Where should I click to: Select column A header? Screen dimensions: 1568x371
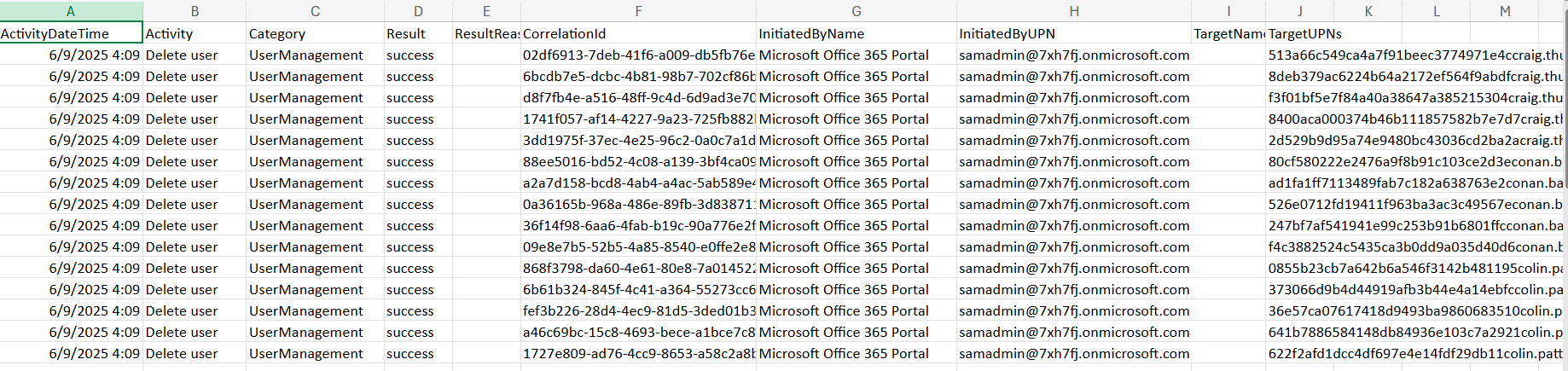[71, 11]
